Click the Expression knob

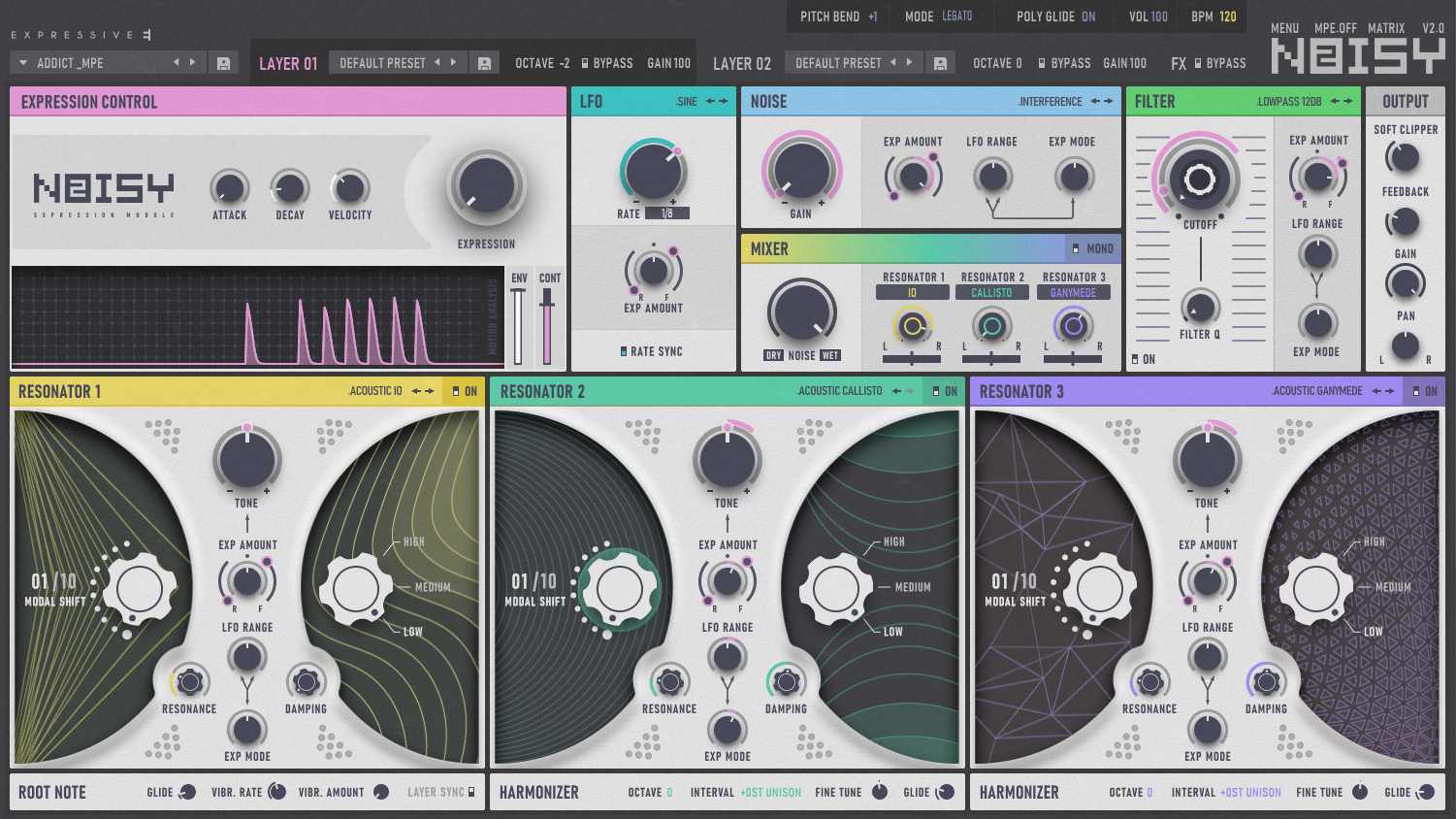[x=486, y=185]
